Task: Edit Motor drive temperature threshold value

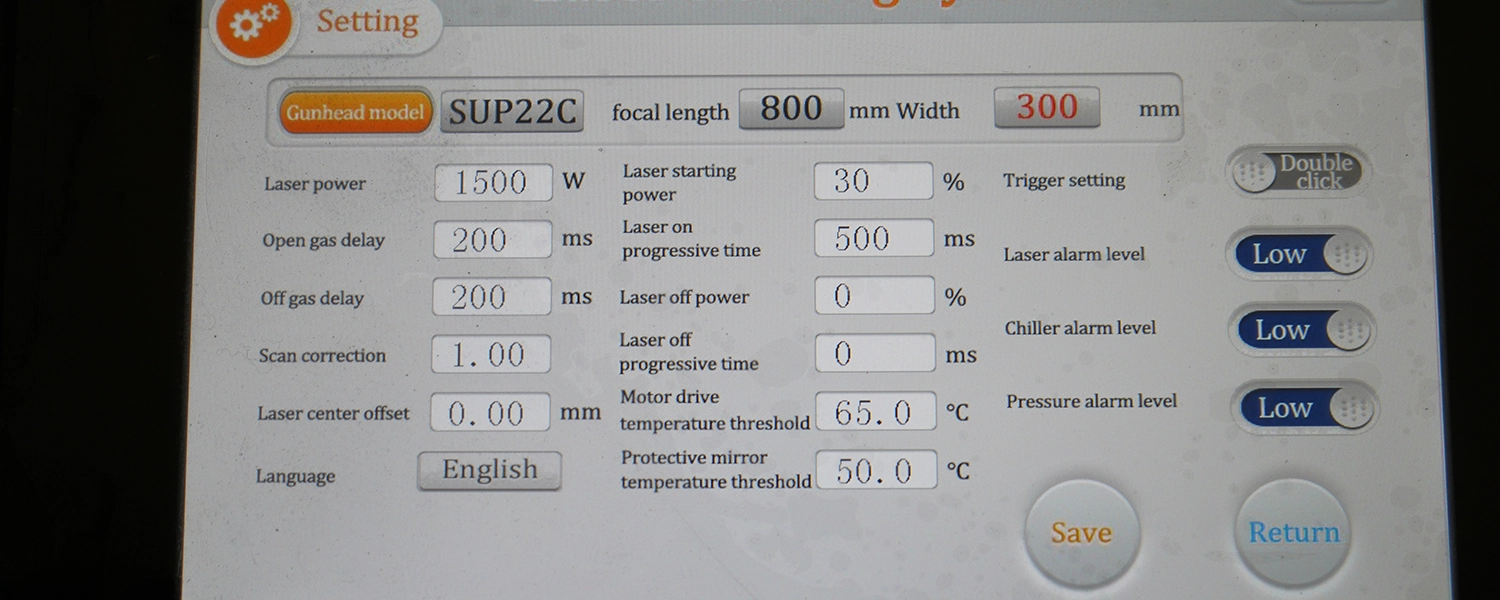Action: (x=875, y=412)
